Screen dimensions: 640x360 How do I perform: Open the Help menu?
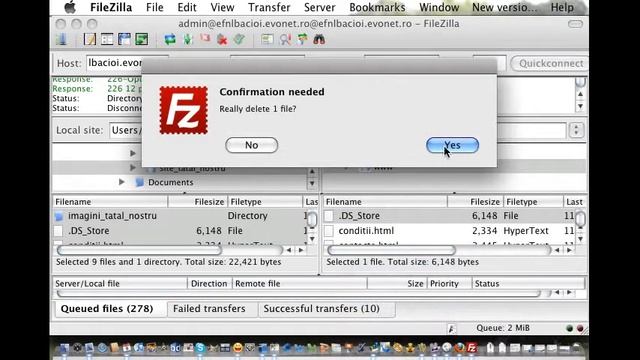[562, 7]
